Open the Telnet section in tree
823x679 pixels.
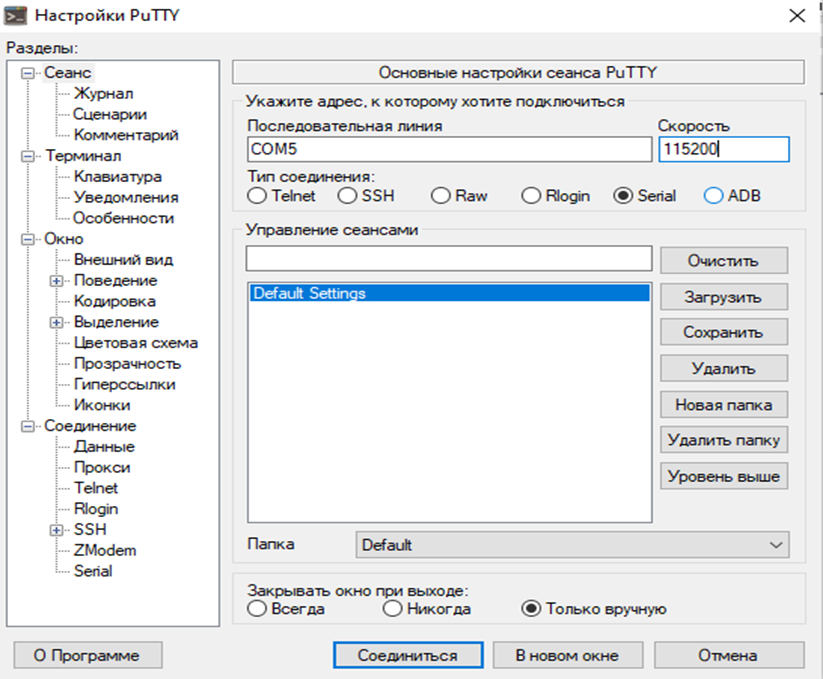(x=96, y=488)
